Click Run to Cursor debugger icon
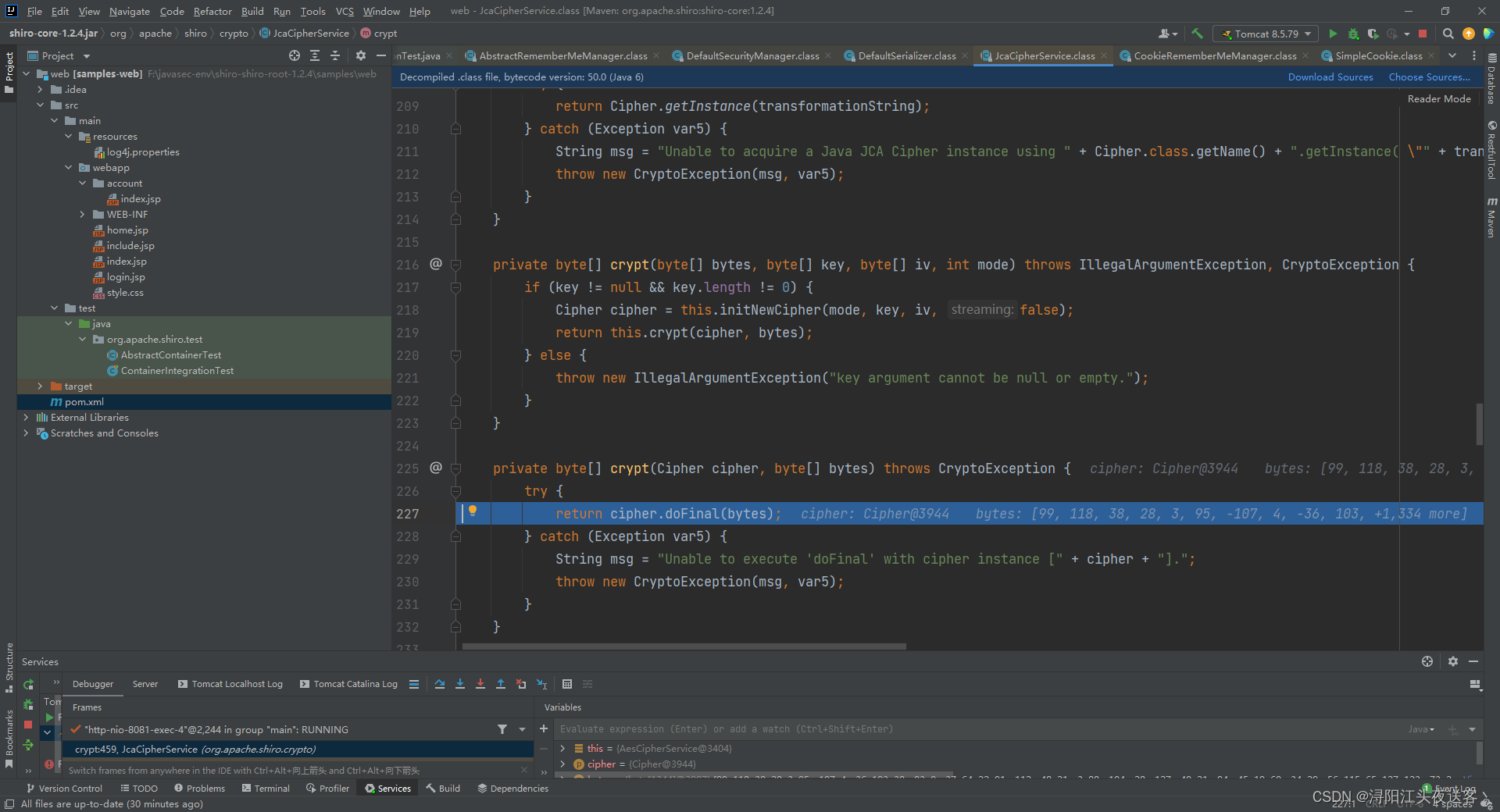Image resolution: width=1500 pixels, height=812 pixels. 542,684
